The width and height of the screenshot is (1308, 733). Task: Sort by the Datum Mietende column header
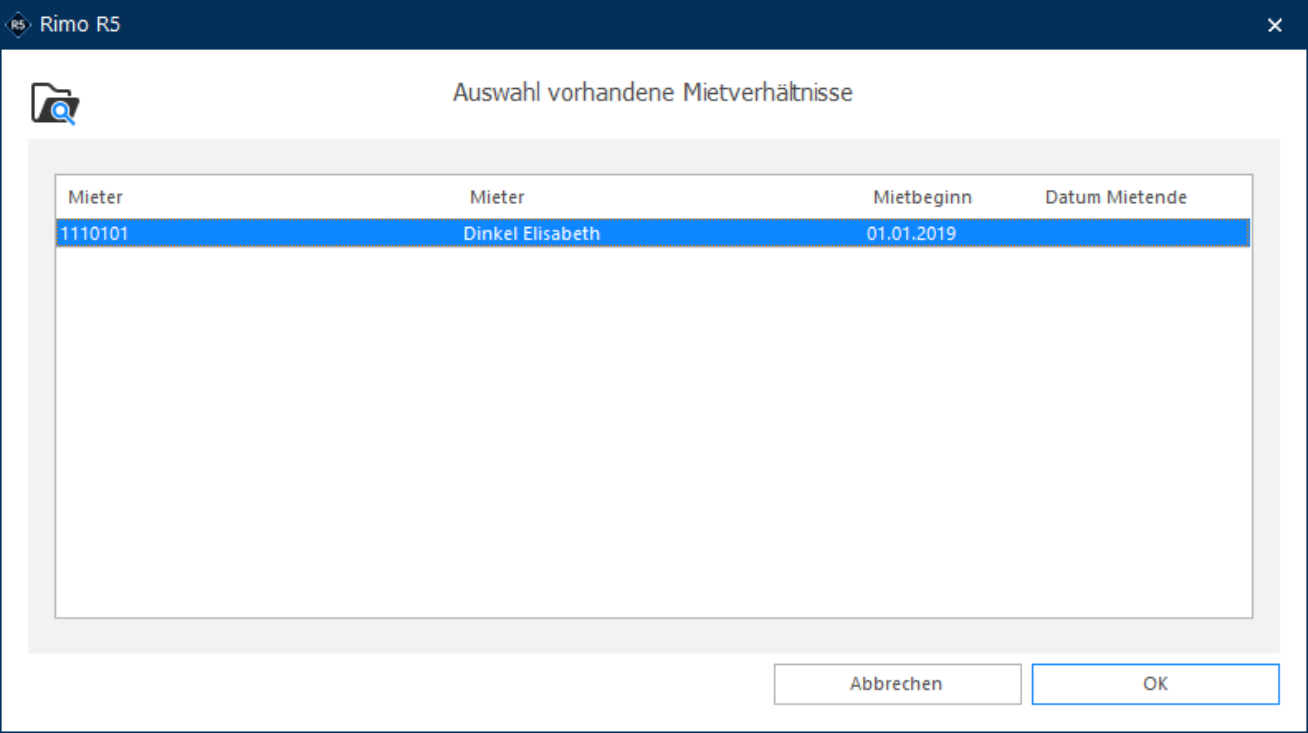point(1116,197)
